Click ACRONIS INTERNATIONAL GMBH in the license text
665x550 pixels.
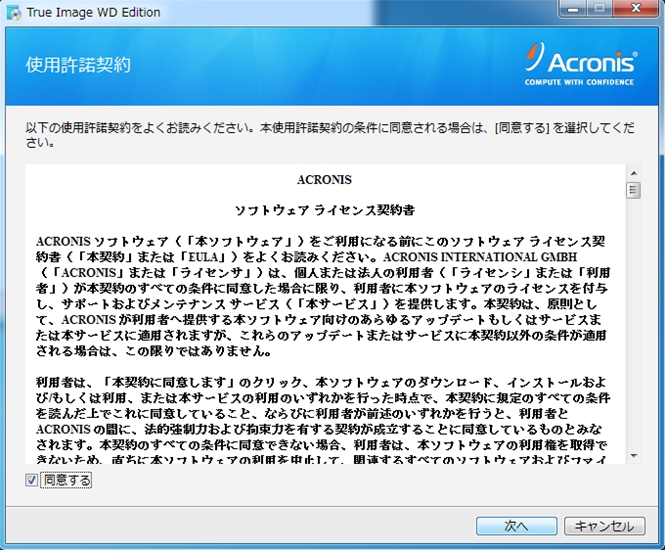click(x=480, y=257)
